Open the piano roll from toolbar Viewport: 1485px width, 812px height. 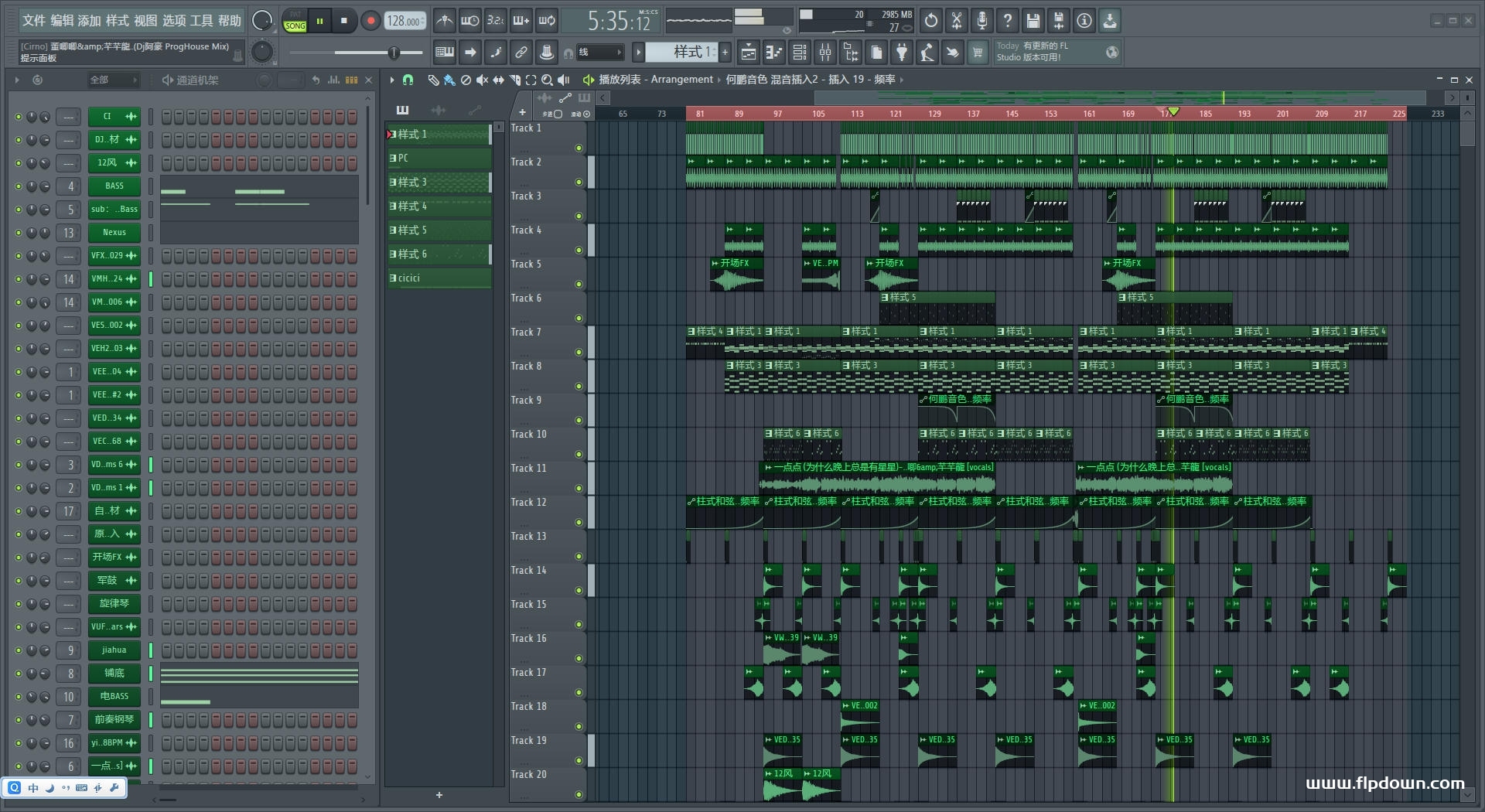pyautogui.click(x=773, y=53)
